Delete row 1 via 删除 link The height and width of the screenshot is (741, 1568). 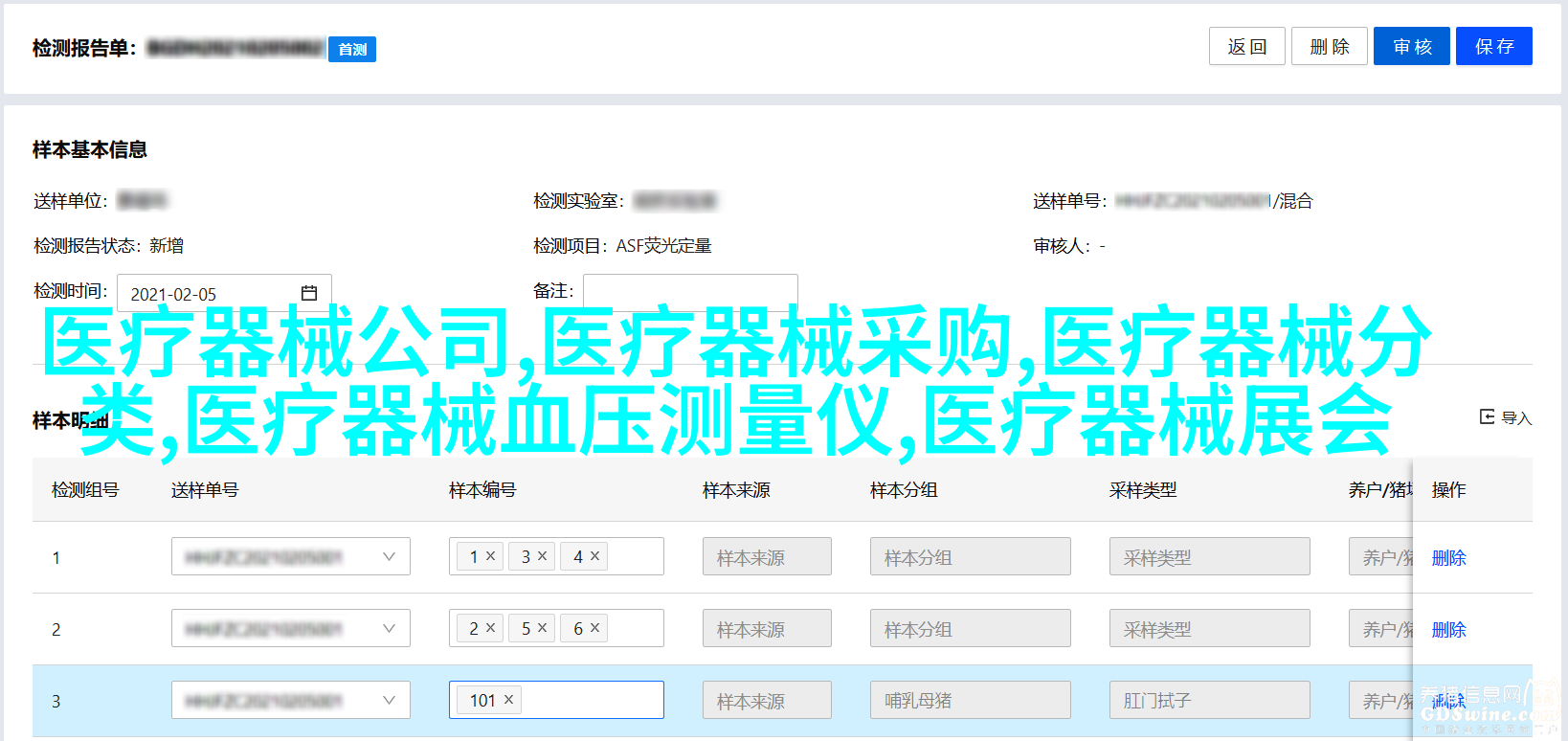coord(1448,557)
